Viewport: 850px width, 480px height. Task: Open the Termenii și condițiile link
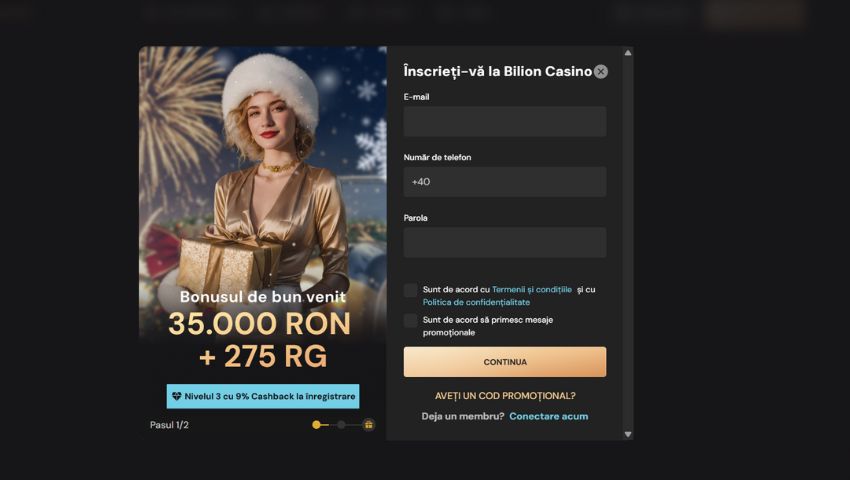[x=532, y=290]
